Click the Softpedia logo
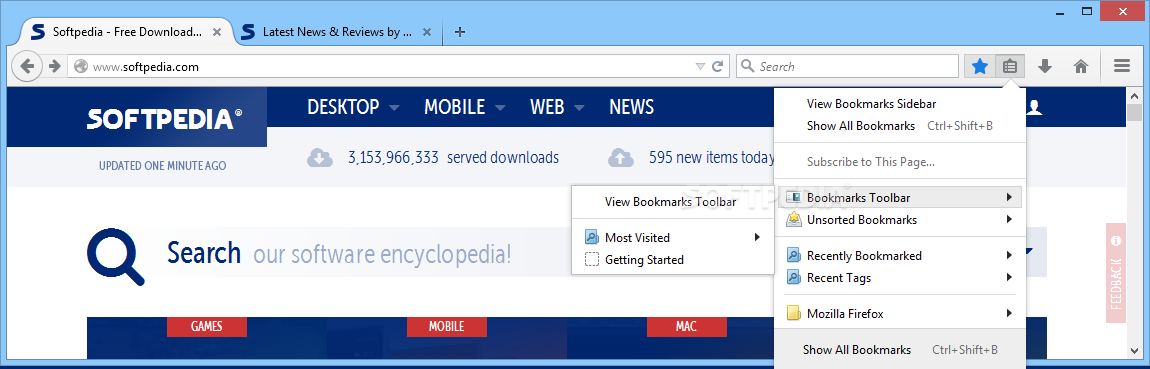The width and height of the screenshot is (1150, 369). pyautogui.click(x=164, y=118)
